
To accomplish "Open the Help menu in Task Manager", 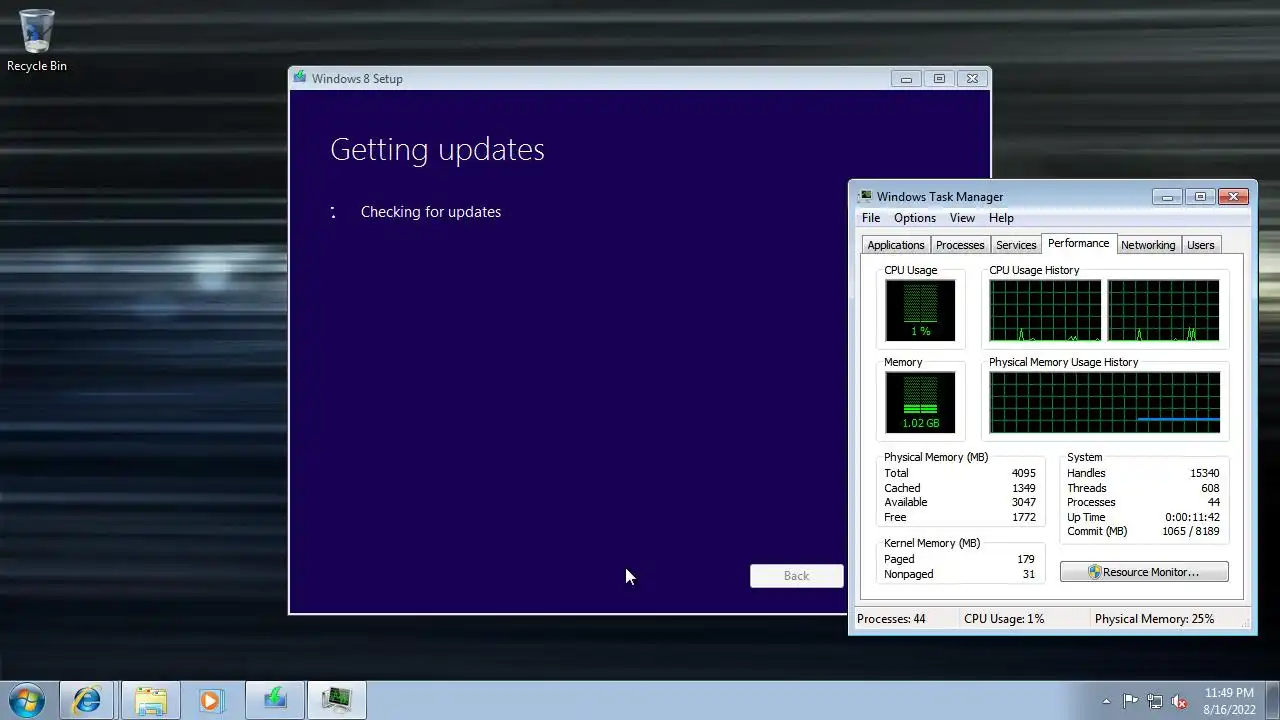I will [1001, 218].
